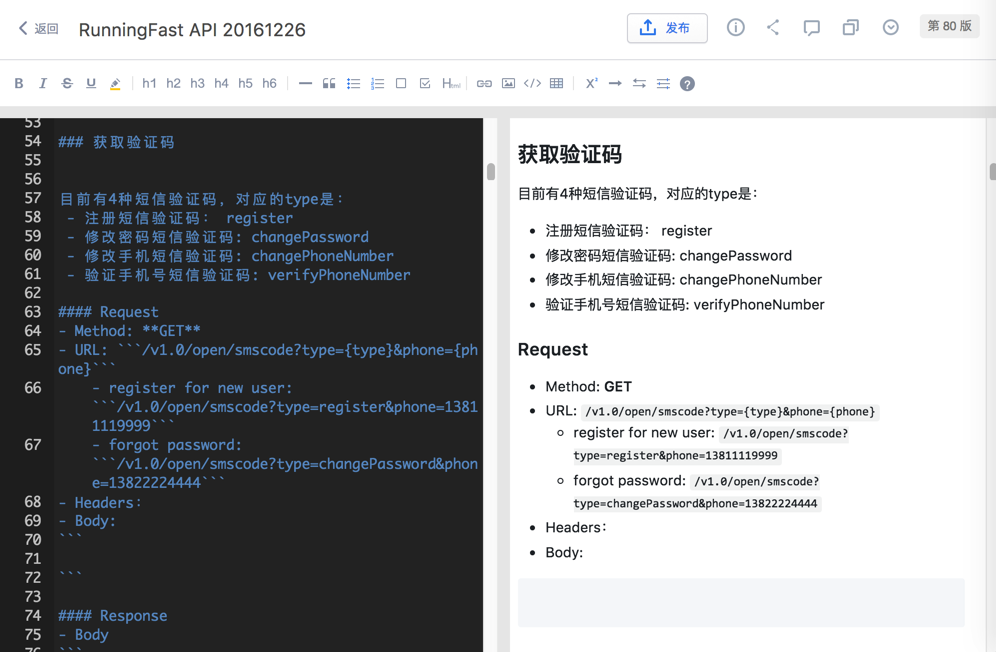Insert a horizontal rule
Image resolution: width=996 pixels, height=652 pixels.
(x=306, y=83)
